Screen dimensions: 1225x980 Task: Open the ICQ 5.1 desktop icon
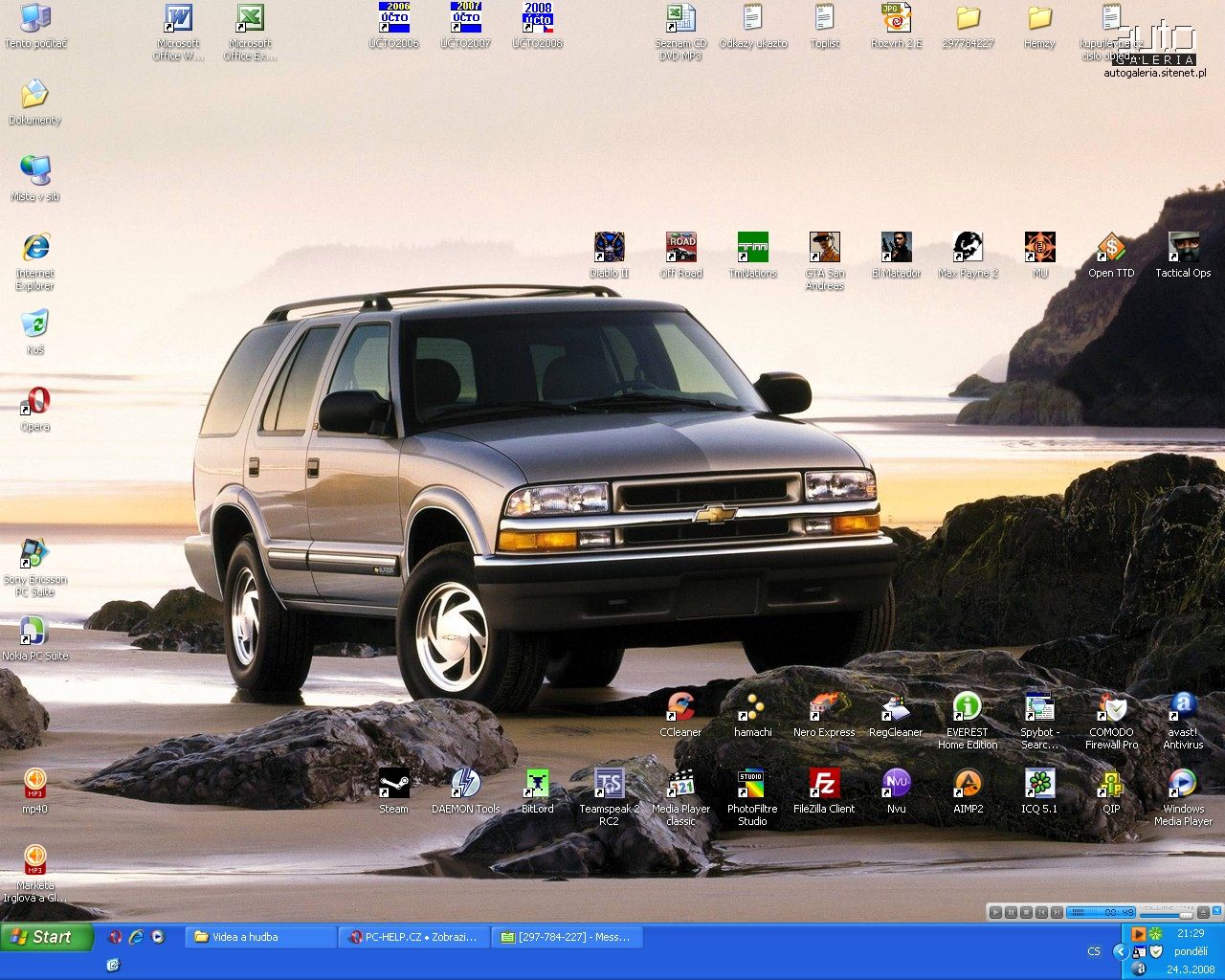click(x=1039, y=784)
